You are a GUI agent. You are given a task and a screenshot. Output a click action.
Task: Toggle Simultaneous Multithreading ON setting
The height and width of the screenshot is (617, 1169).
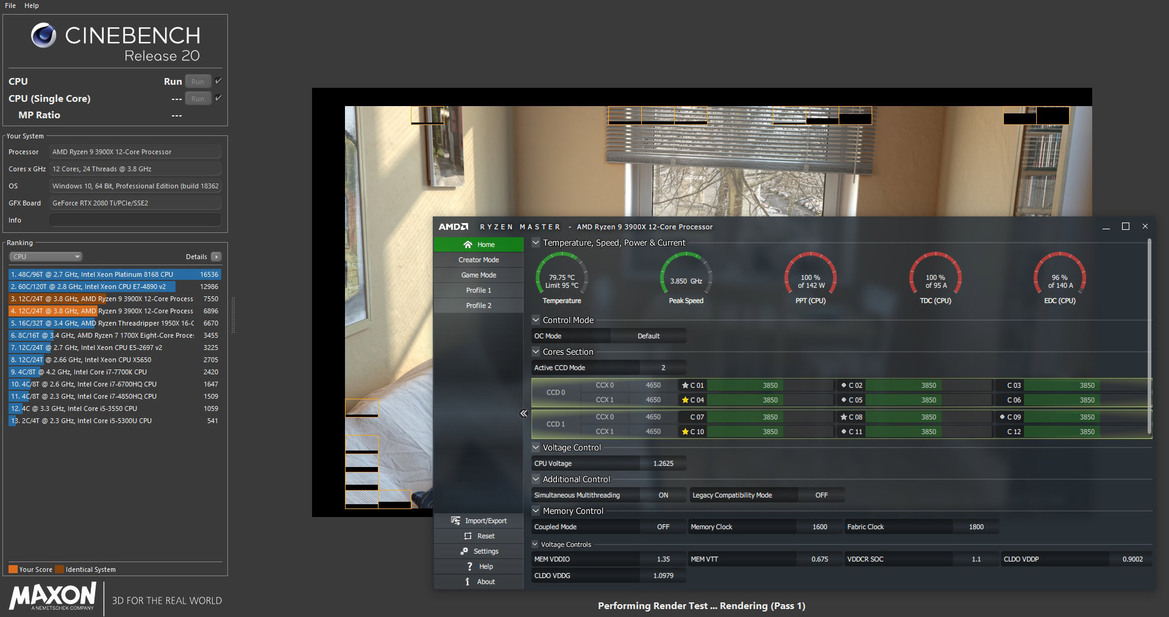[663, 495]
